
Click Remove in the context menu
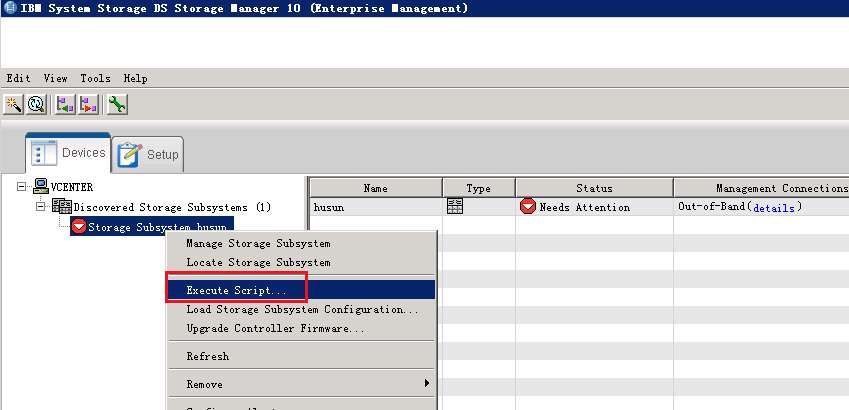[302, 384]
